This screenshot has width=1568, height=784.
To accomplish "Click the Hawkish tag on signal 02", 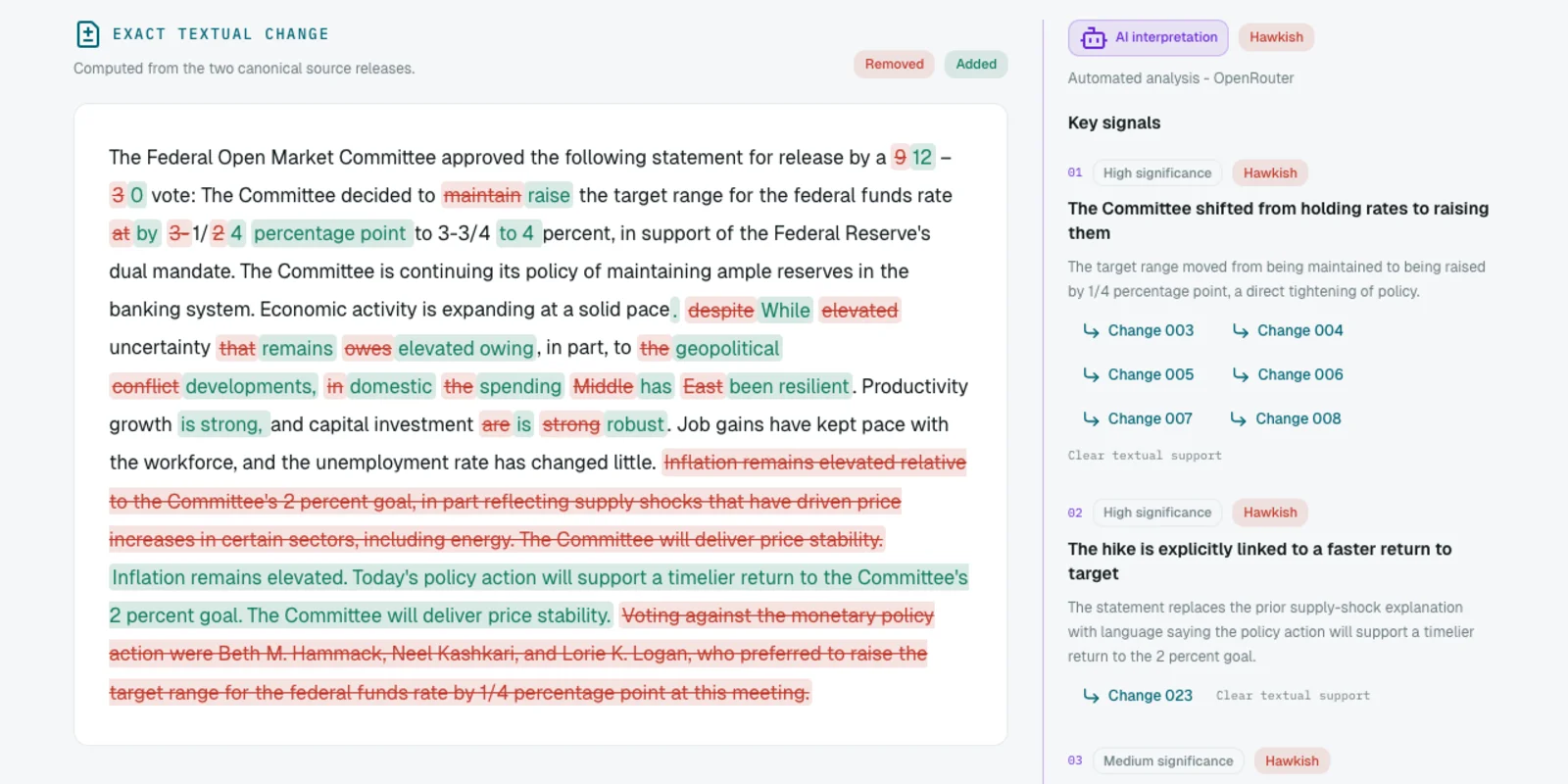I will (1270, 513).
